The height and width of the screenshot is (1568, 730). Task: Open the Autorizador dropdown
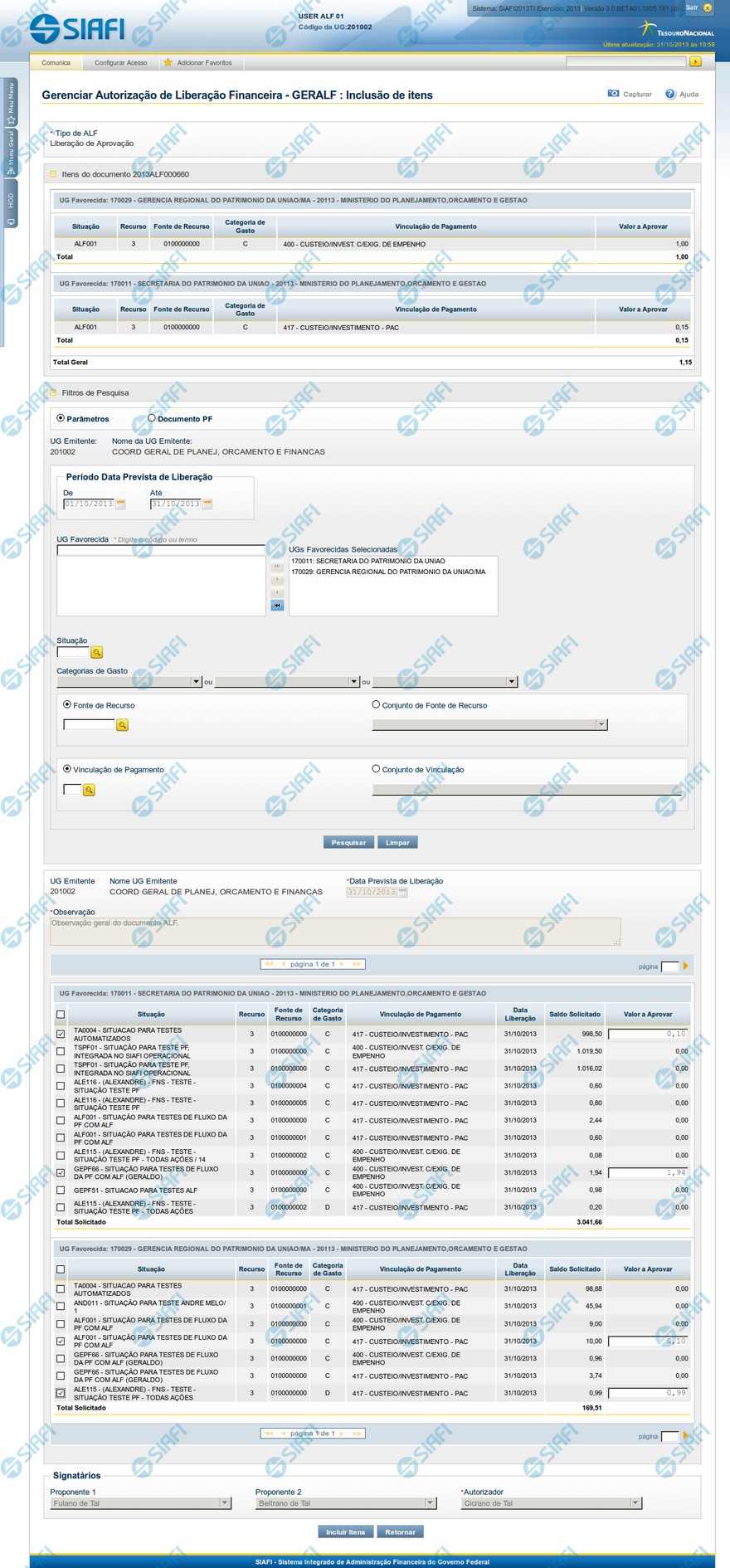click(x=635, y=1503)
